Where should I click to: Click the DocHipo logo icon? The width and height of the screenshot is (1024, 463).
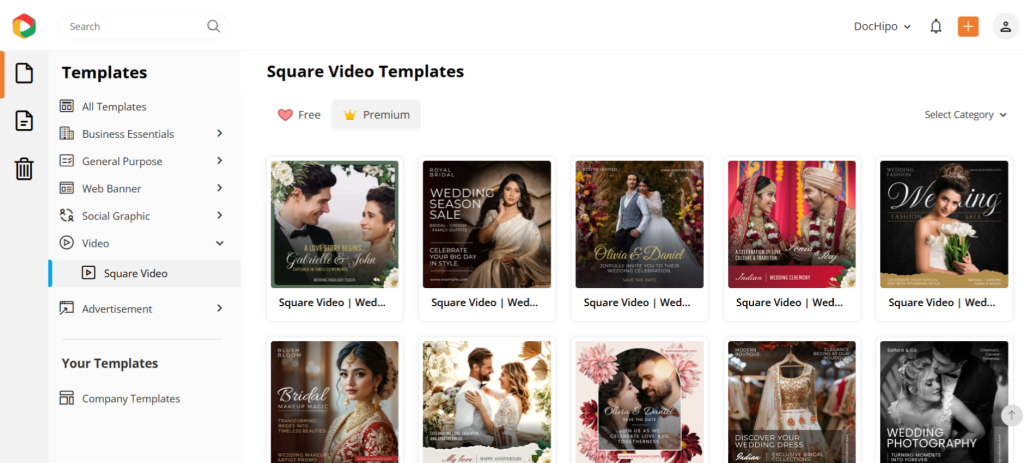pos(24,26)
